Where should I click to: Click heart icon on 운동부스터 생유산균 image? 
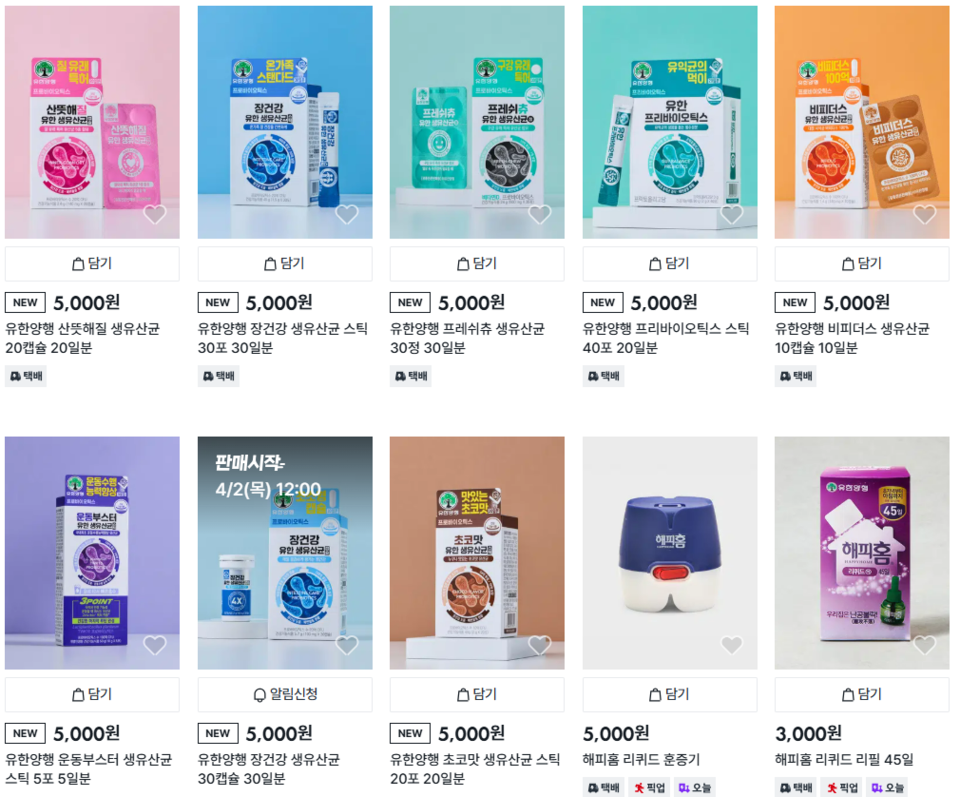pos(154,645)
